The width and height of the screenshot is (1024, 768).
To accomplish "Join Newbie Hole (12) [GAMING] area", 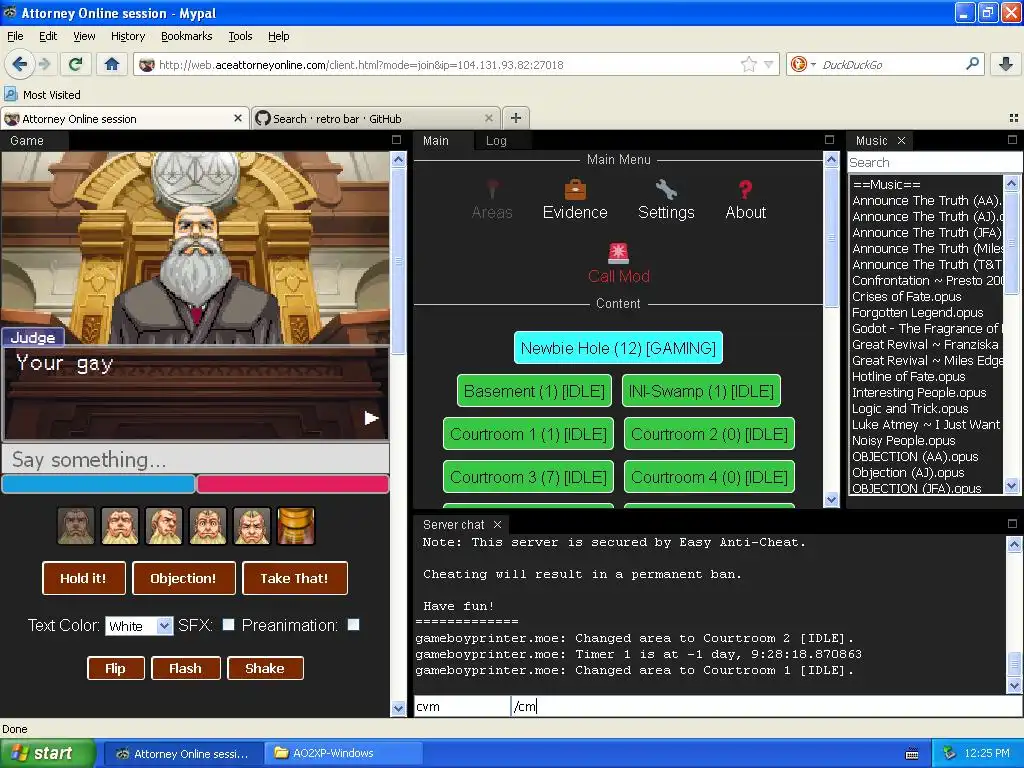I will (x=618, y=347).
